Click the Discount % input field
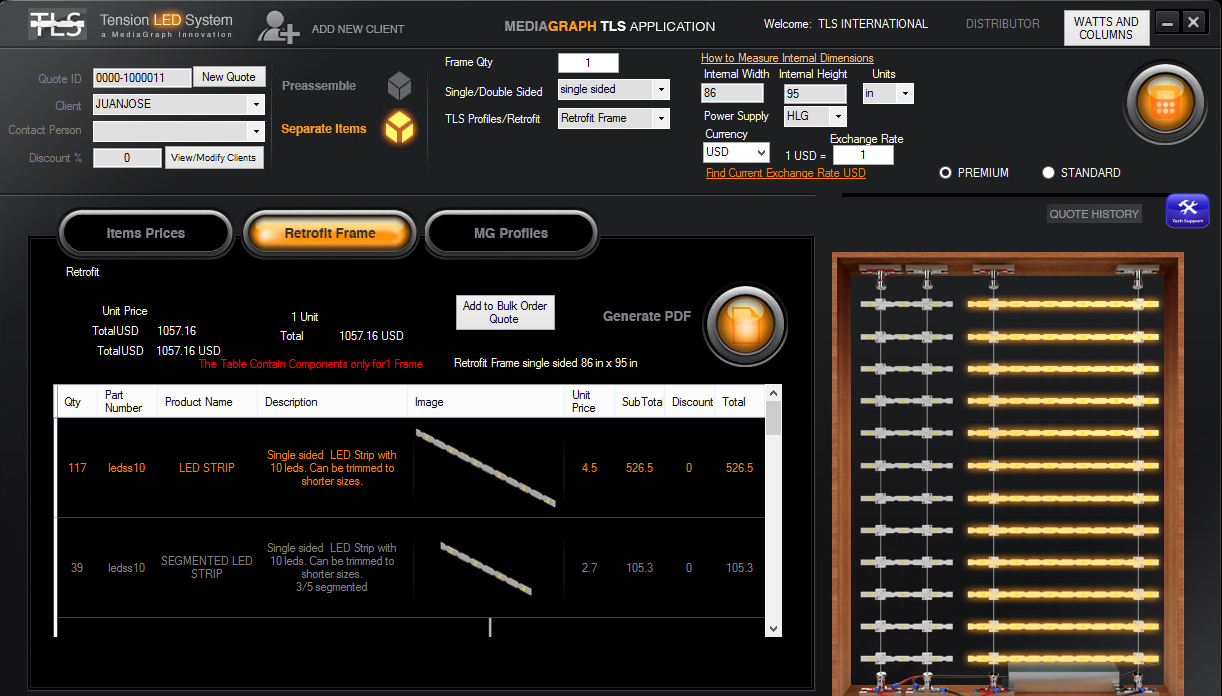 click(x=127, y=158)
